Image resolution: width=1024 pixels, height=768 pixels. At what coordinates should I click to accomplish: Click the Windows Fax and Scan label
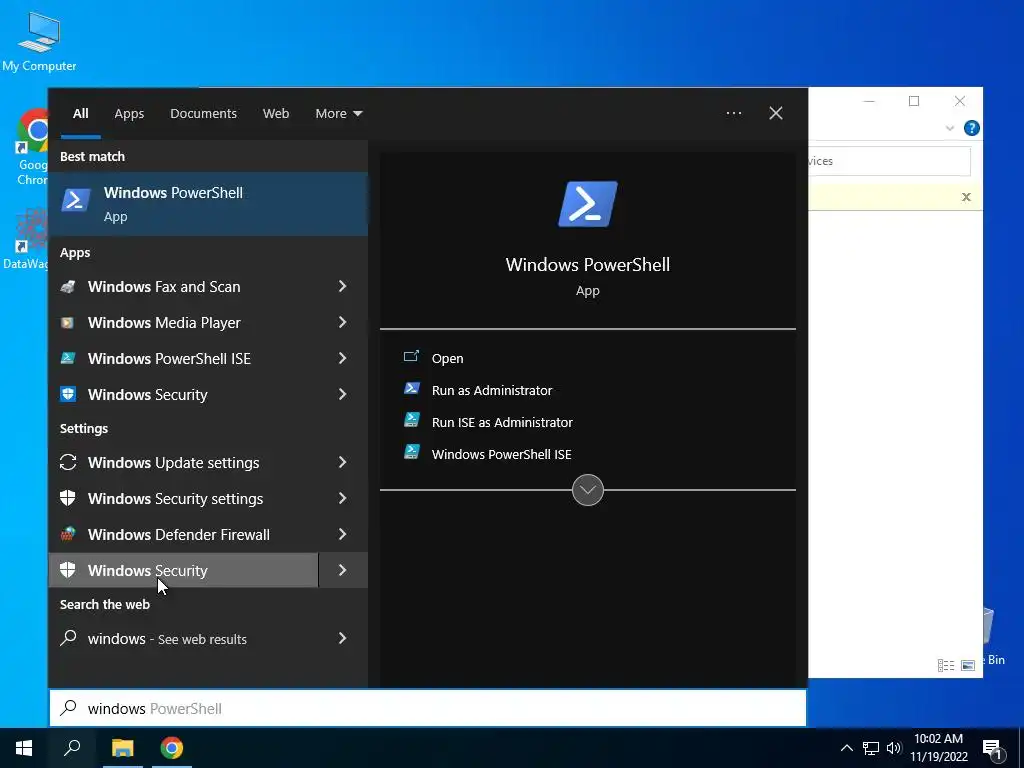[x=165, y=287]
